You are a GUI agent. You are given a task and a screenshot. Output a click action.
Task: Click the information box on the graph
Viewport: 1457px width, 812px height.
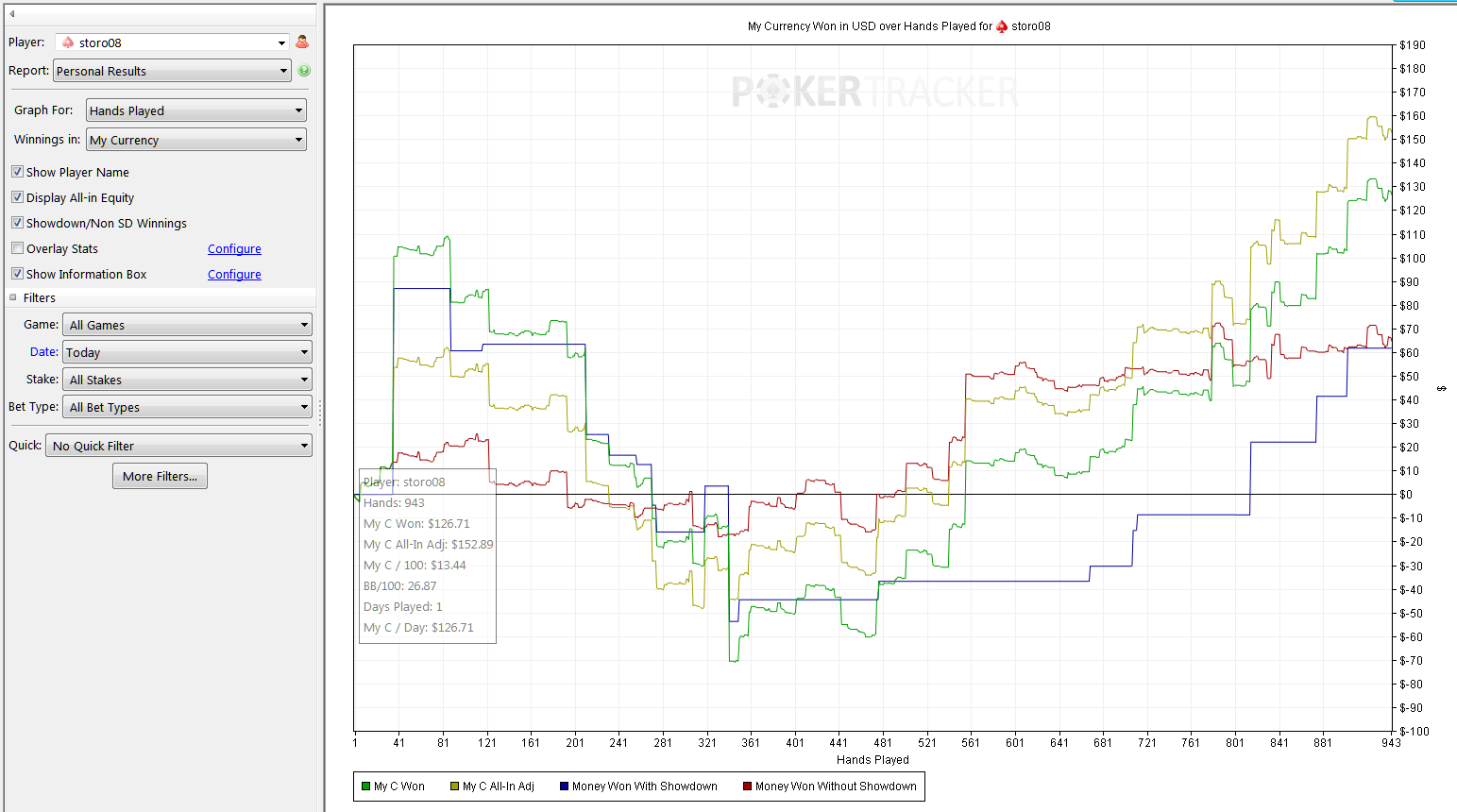(428, 555)
